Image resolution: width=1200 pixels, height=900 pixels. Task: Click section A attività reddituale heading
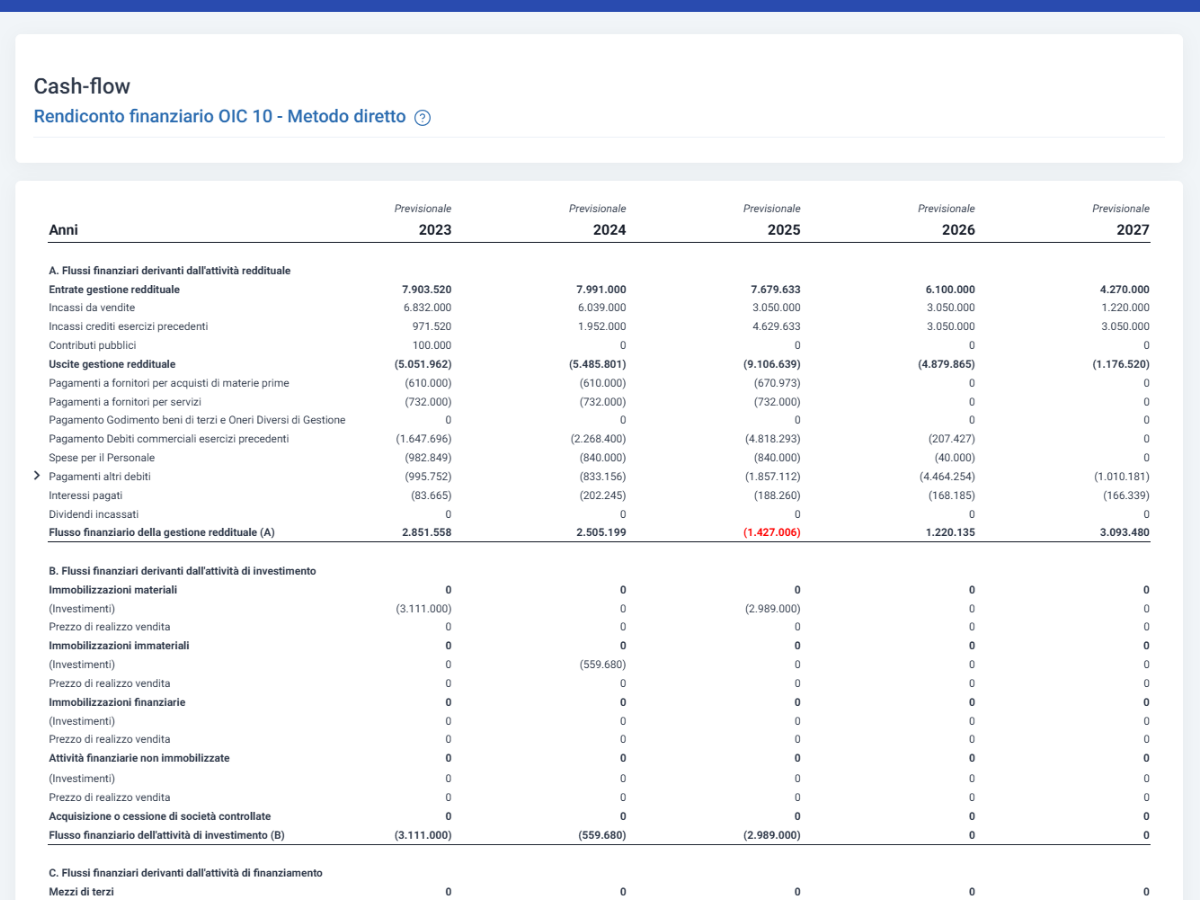point(170,270)
